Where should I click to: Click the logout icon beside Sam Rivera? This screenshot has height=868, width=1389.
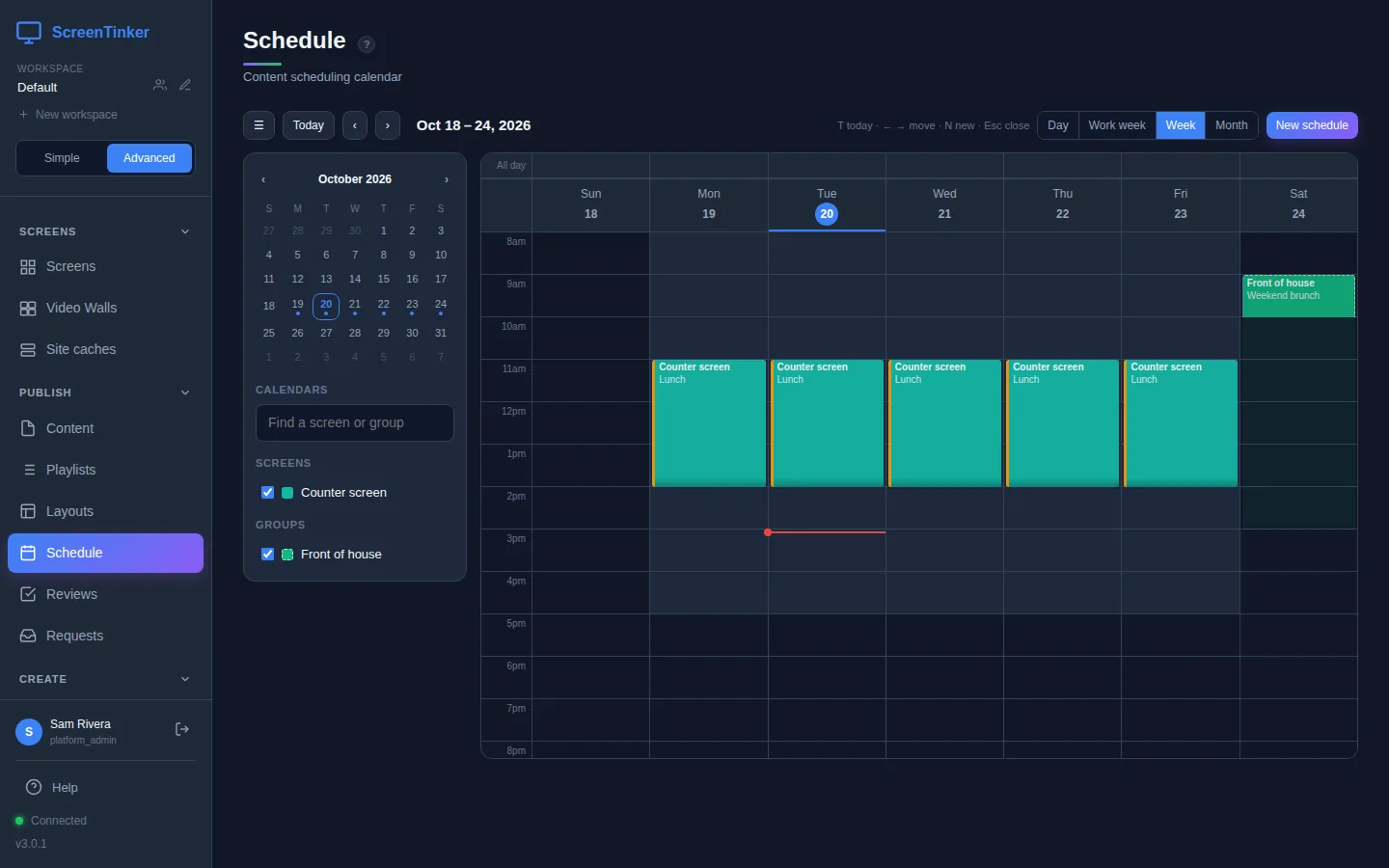coord(181,730)
